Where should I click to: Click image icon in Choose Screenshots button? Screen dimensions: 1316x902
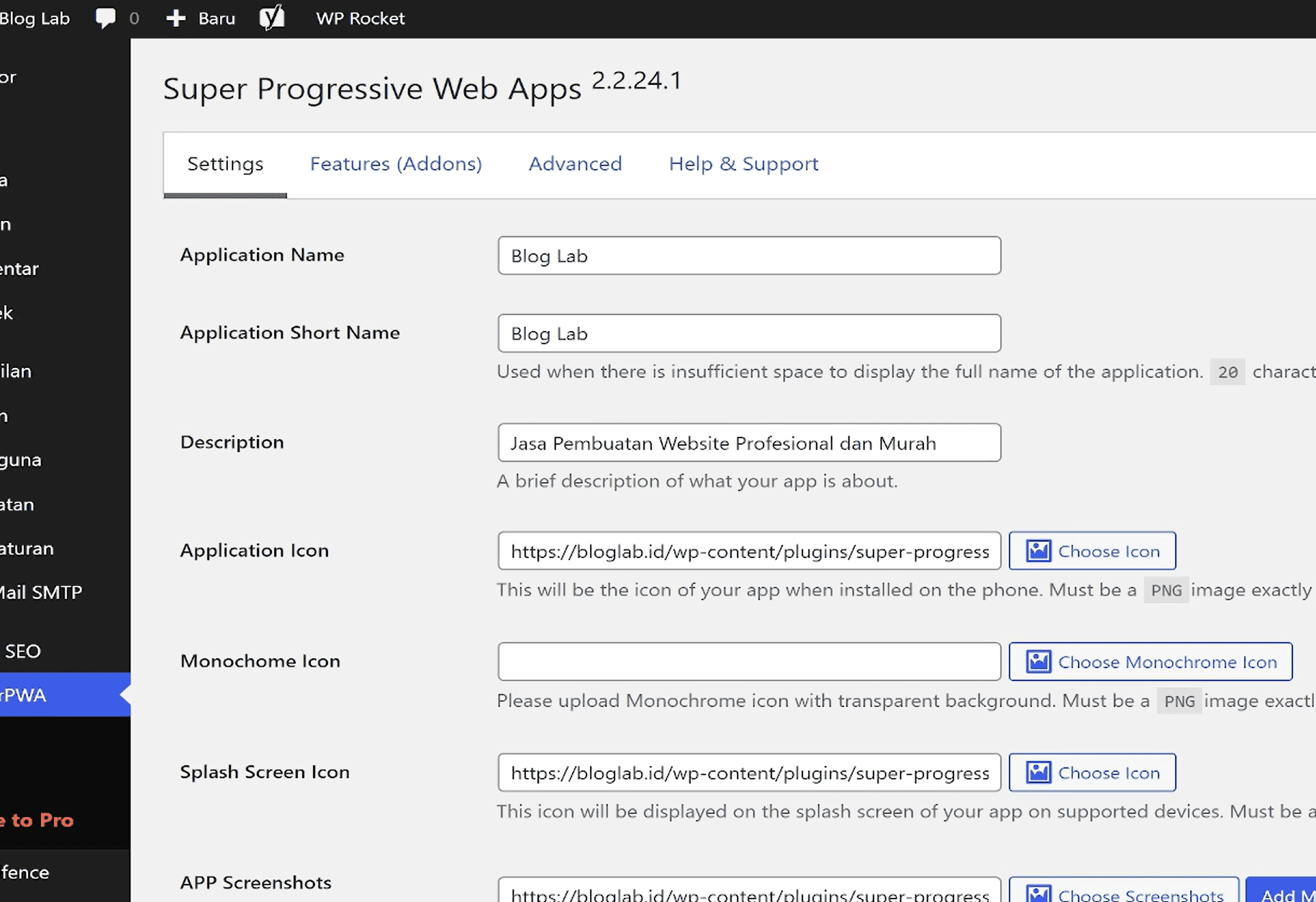[x=1038, y=893]
